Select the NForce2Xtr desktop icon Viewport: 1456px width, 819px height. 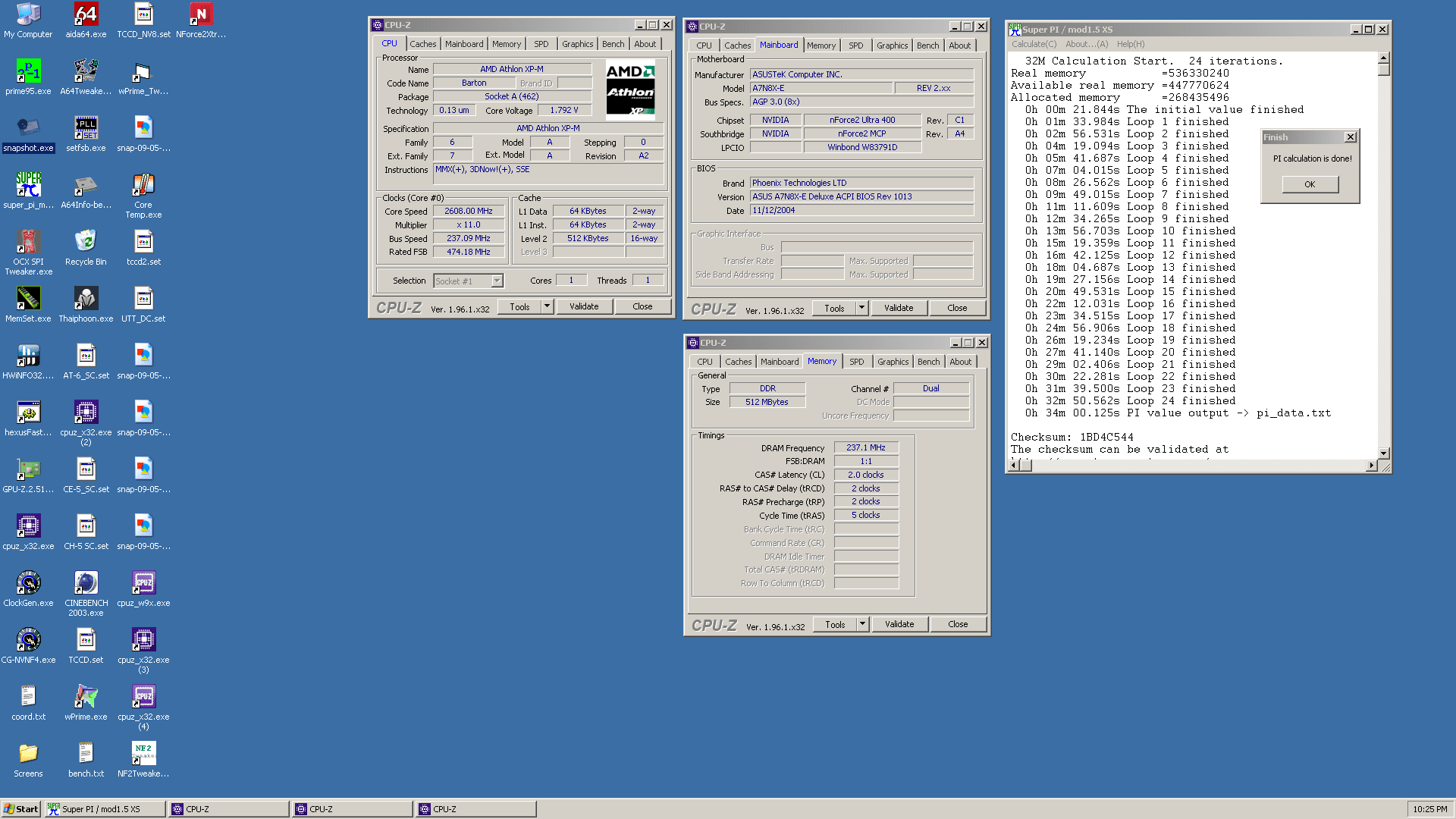[201, 20]
